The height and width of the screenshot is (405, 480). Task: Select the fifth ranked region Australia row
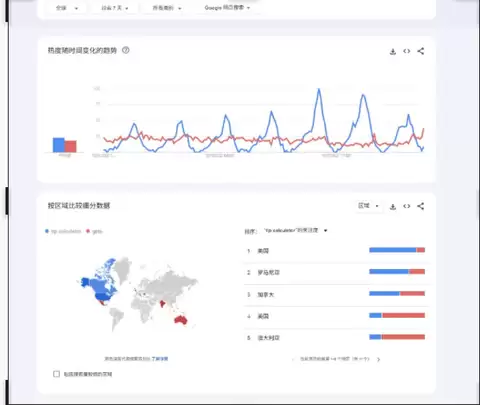pos(336,338)
